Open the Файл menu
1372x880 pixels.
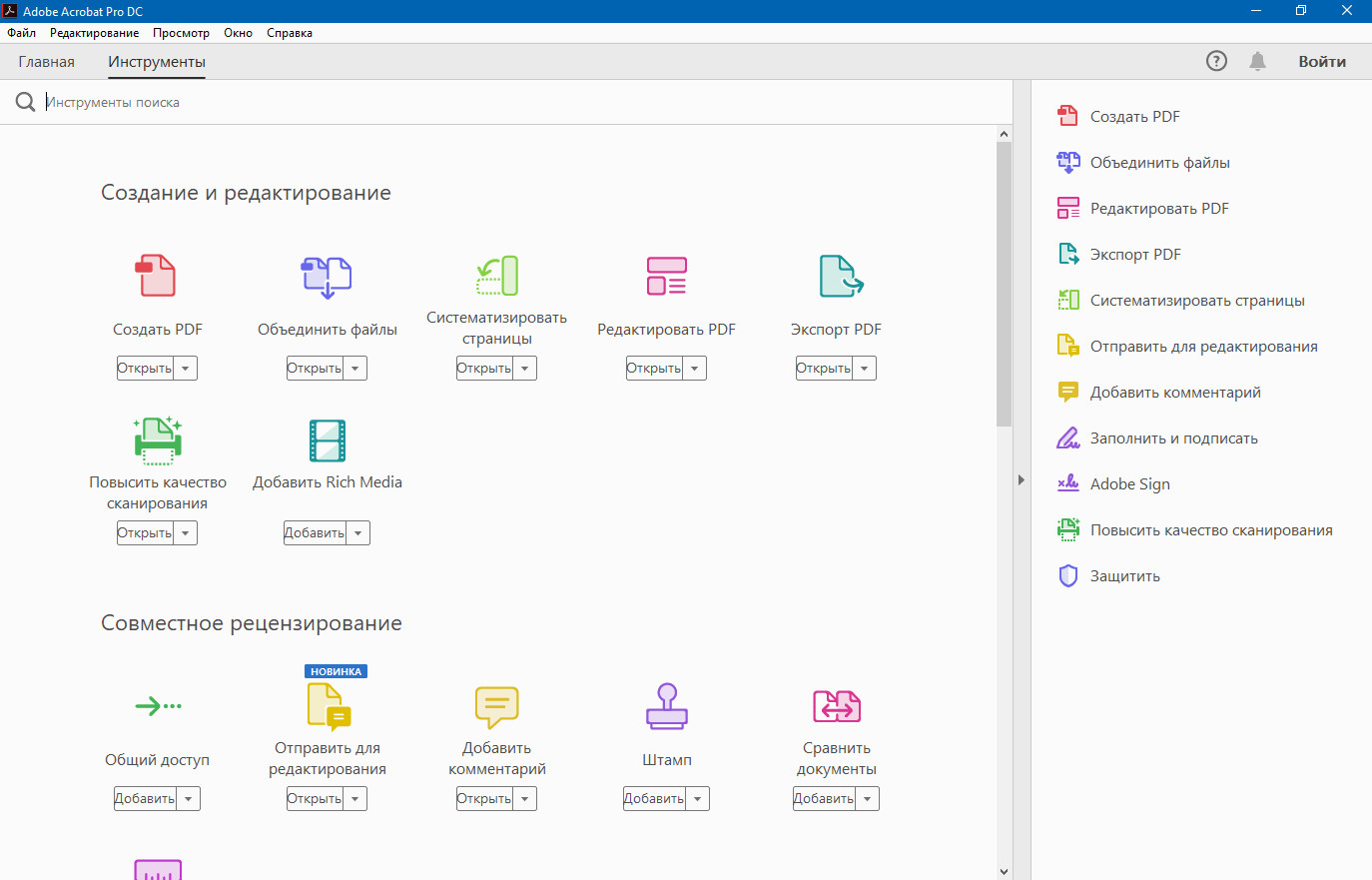click(x=21, y=33)
